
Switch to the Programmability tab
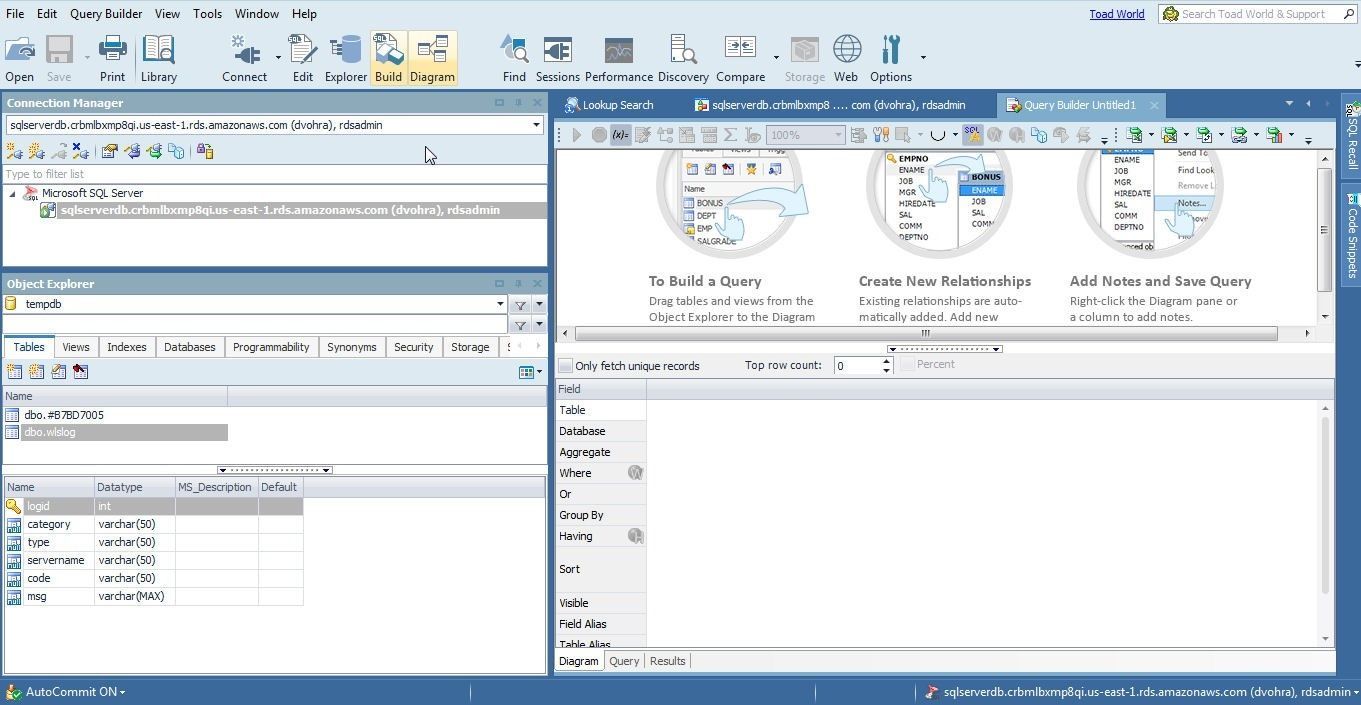click(271, 347)
